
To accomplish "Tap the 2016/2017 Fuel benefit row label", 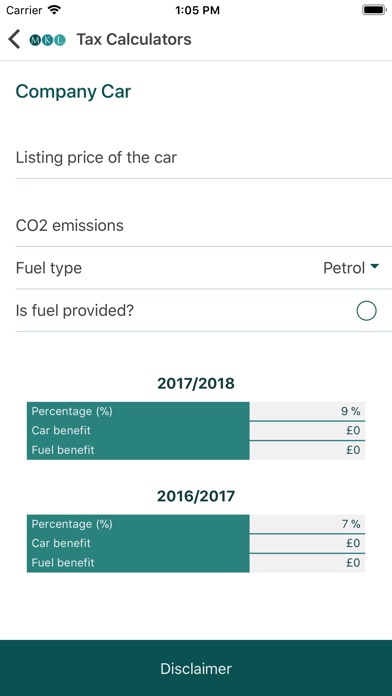I will click(63, 563).
